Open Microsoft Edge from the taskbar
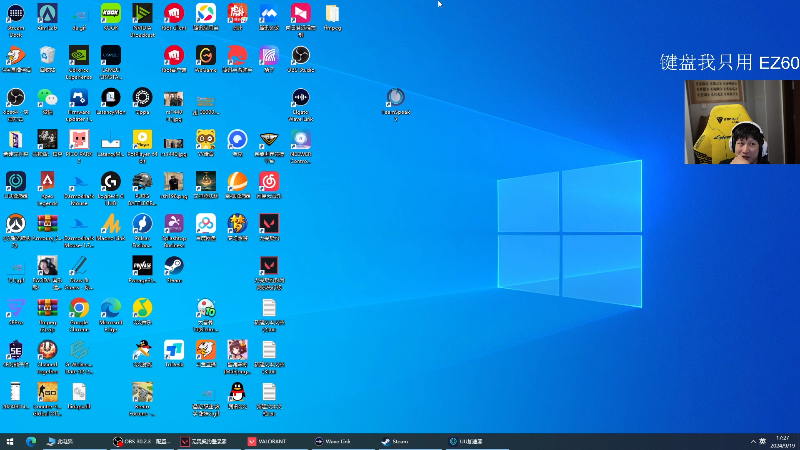This screenshot has height=450, width=800. pos(31,441)
